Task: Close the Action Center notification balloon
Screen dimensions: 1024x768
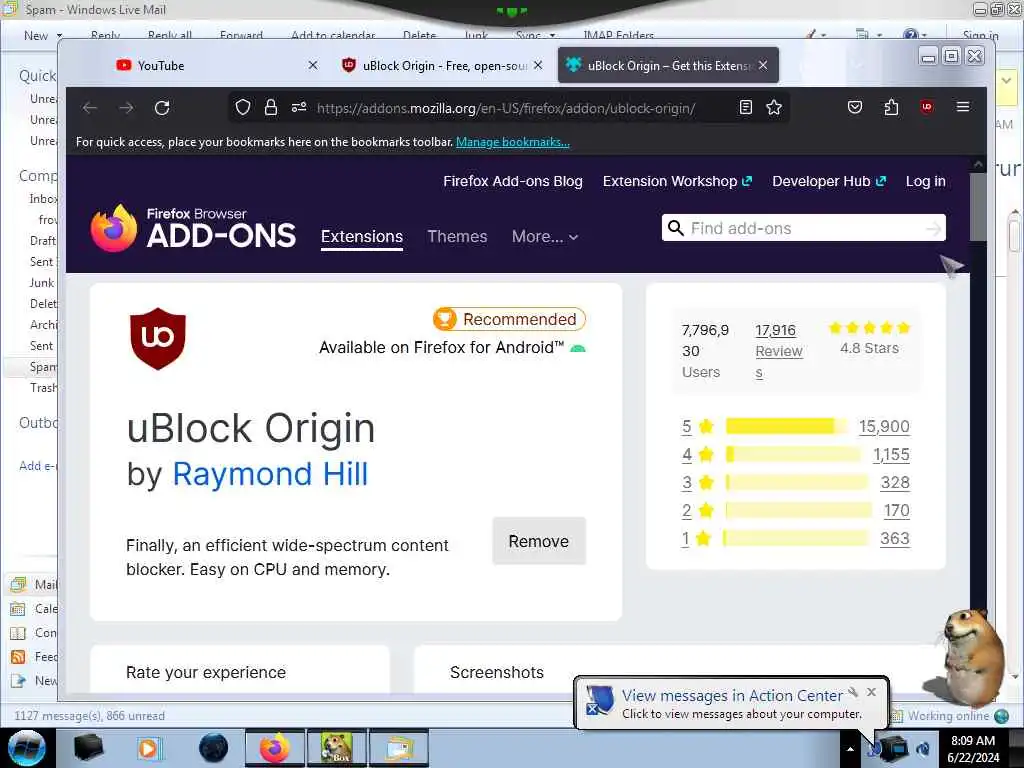Action: click(x=871, y=692)
